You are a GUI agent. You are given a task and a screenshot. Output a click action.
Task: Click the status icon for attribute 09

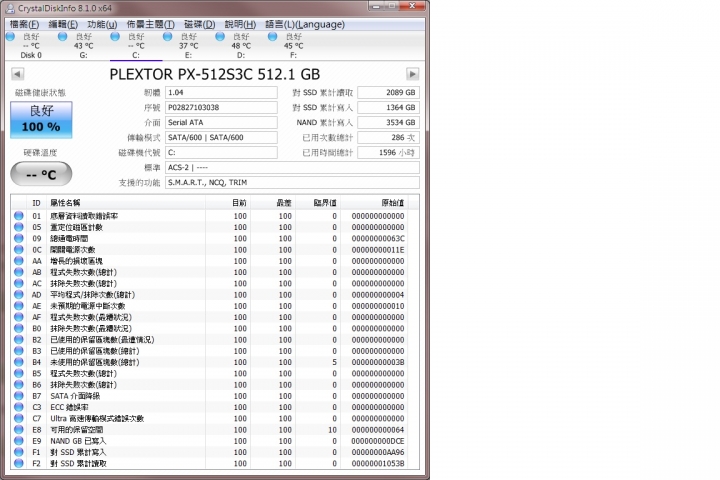click(19, 238)
